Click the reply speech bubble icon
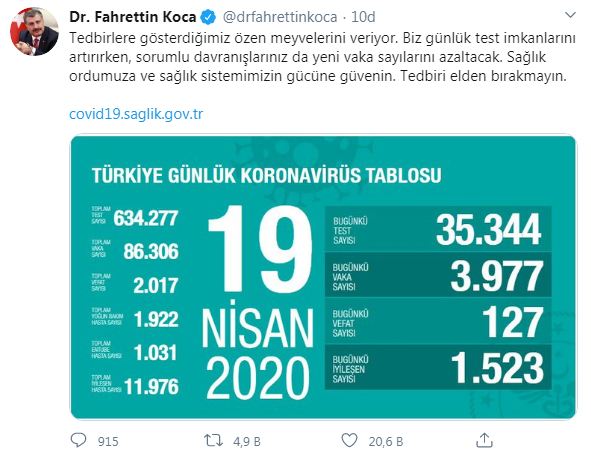 click(78, 440)
